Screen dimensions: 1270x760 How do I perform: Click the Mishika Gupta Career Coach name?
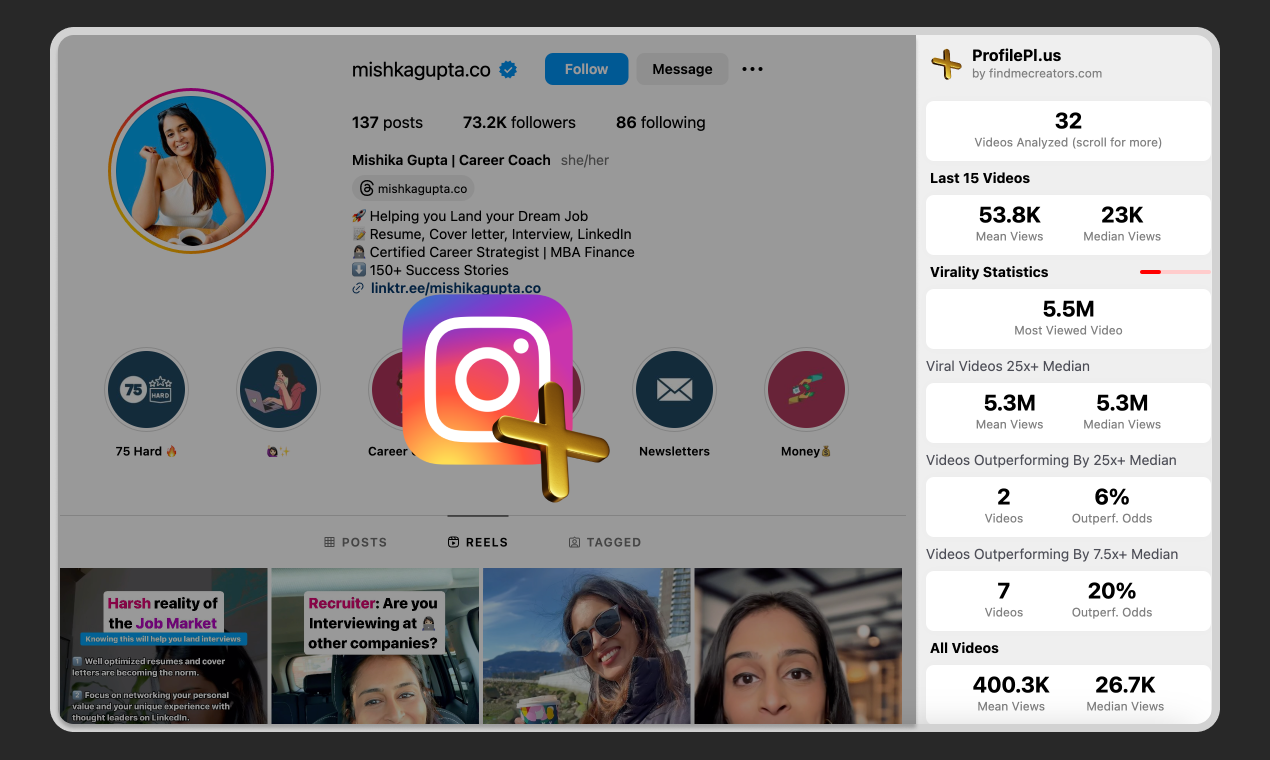(451, 160)
